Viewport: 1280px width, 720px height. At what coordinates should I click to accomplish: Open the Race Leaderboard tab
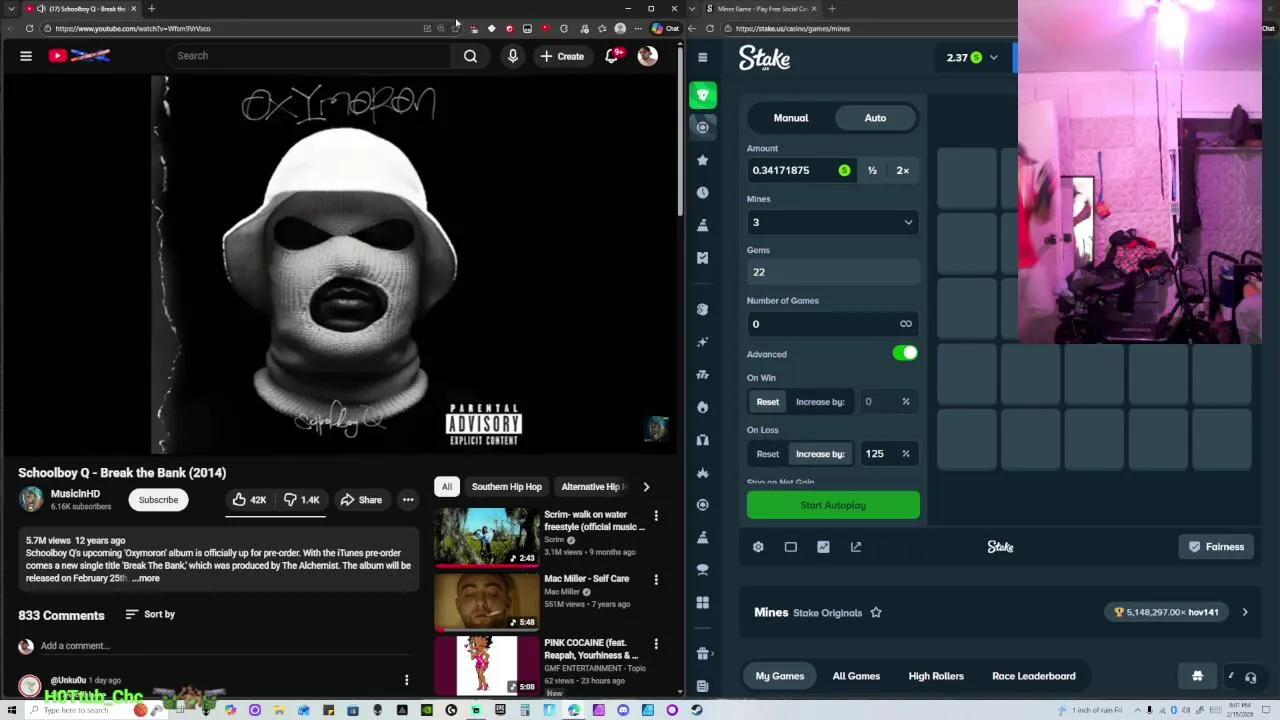1034,676
